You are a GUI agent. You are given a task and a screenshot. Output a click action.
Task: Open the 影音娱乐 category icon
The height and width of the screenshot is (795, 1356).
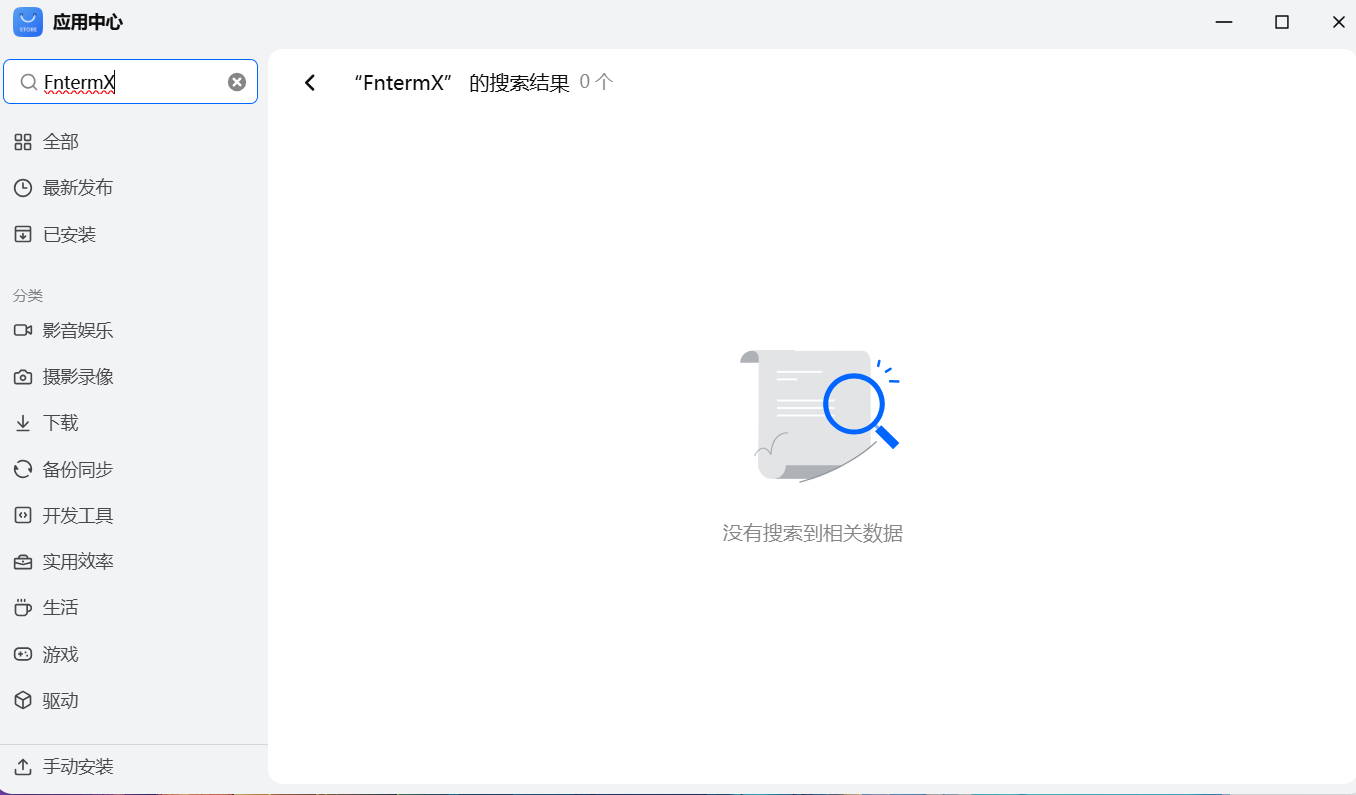(23, 330)
